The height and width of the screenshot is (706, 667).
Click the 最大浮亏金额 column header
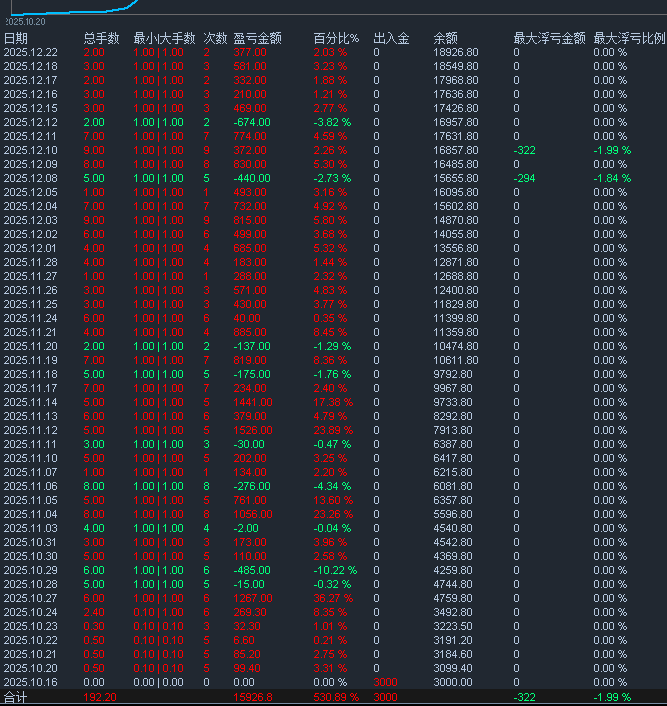pos(549,38)
